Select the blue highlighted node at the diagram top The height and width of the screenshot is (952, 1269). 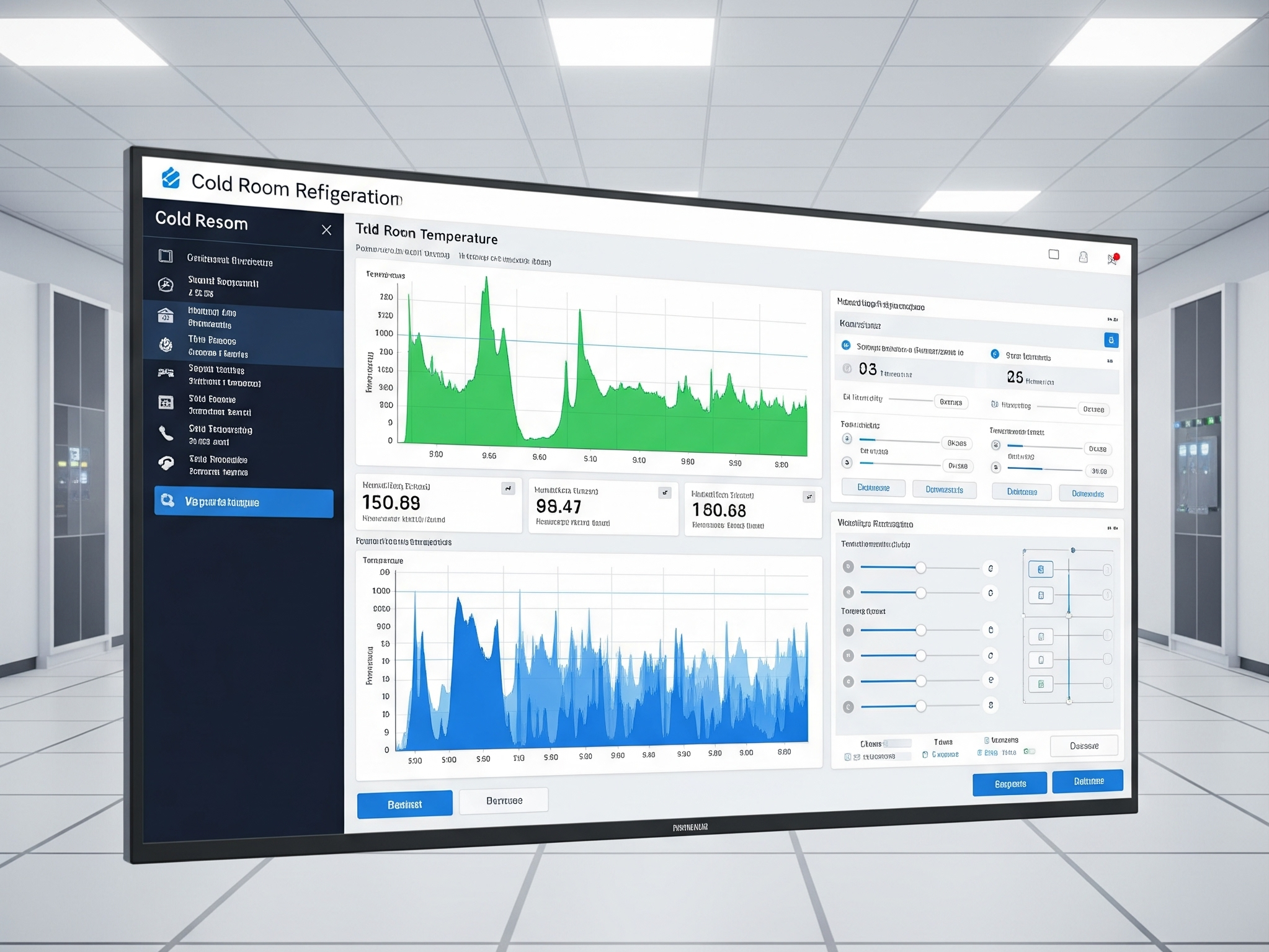(1041, 569)
